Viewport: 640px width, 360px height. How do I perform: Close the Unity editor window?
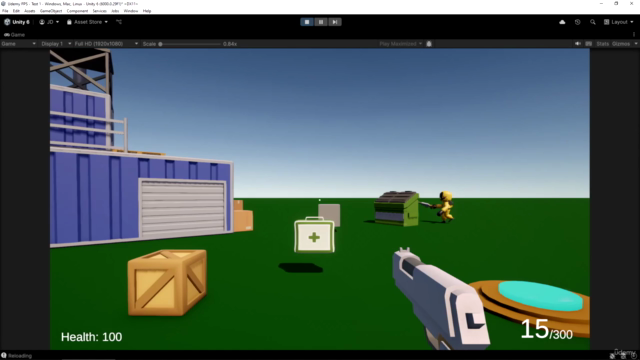[x=631, y=4]
